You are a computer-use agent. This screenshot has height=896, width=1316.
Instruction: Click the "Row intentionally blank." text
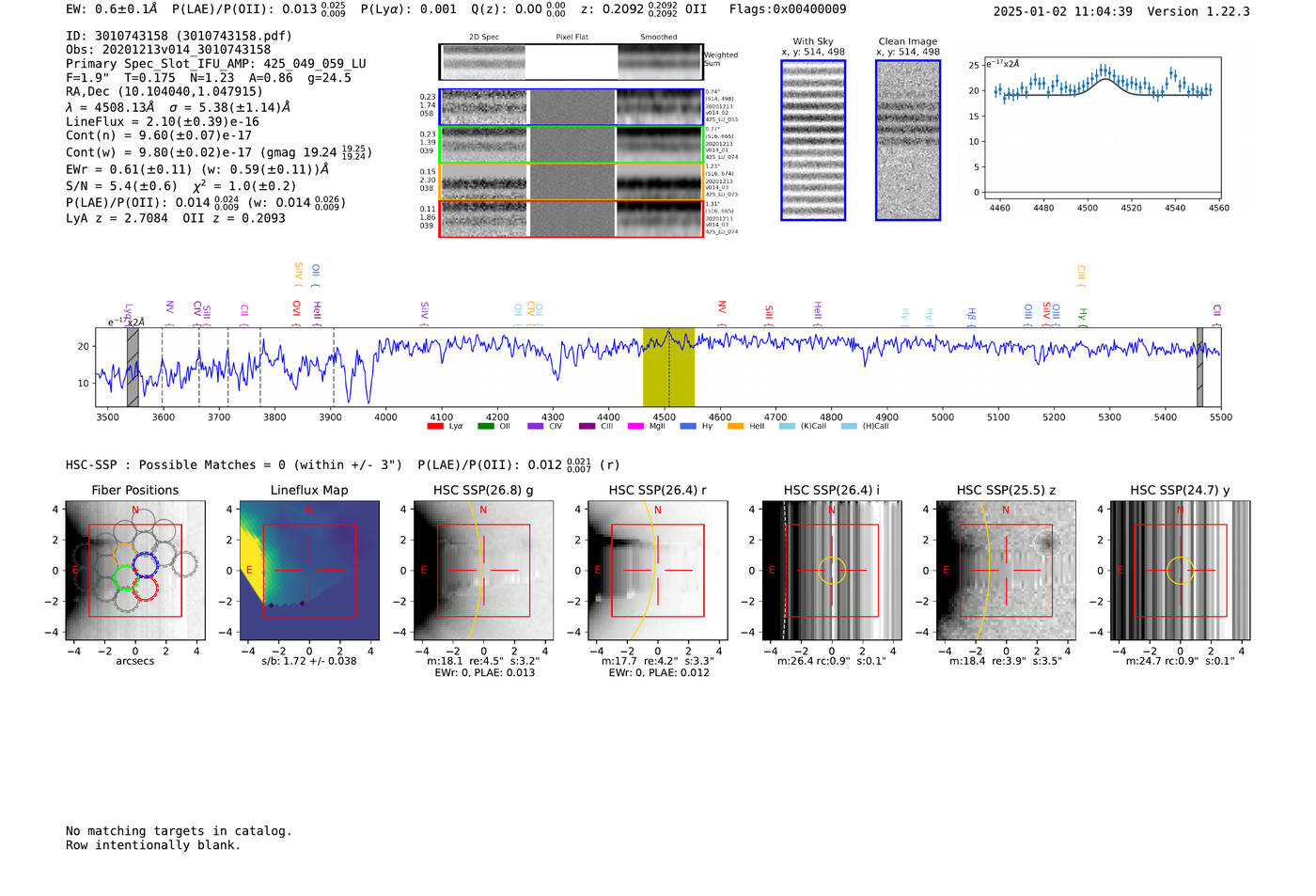click(153, 845)
